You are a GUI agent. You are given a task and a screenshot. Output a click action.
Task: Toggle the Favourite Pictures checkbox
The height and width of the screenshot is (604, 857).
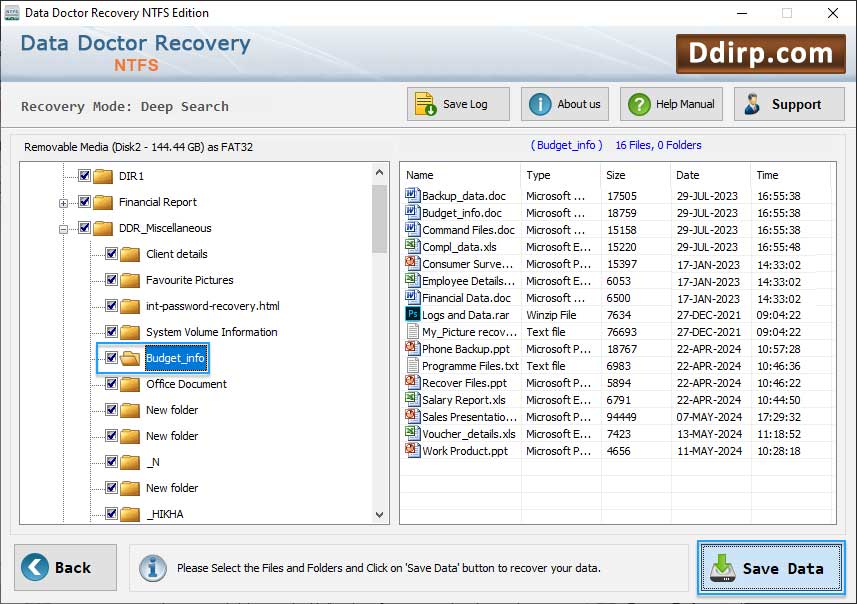111,279
